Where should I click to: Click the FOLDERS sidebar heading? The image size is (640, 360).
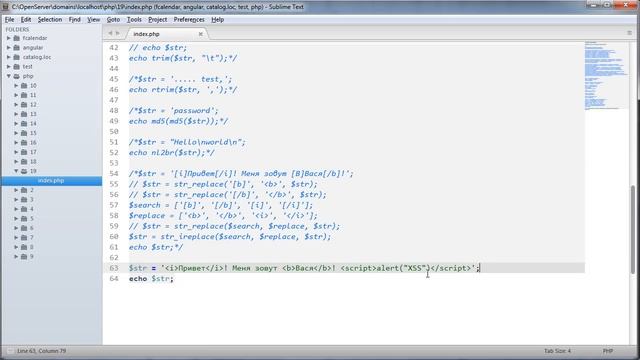point(17,29)
